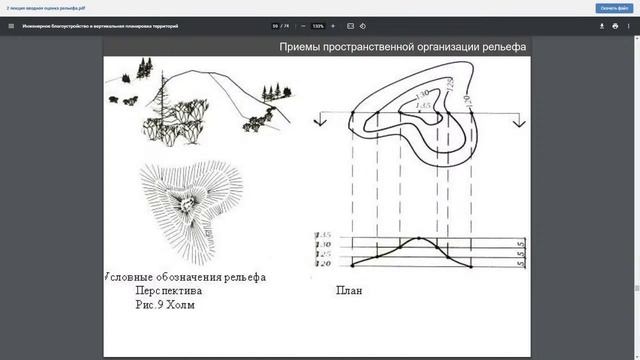Open the PDF viewer more-actions menu
The width and height of the screenshot is (640, 360).
click(629, 26)
